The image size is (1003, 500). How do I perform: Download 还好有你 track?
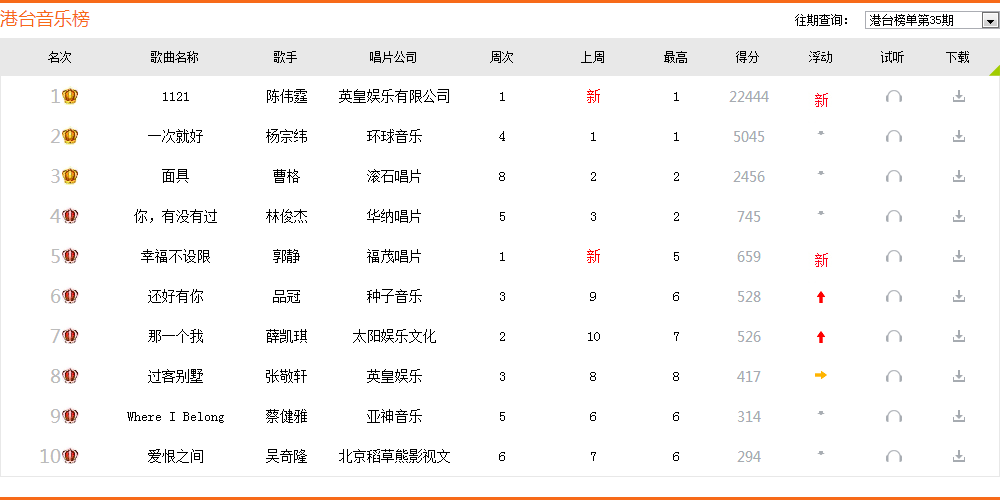pos(958,296)
